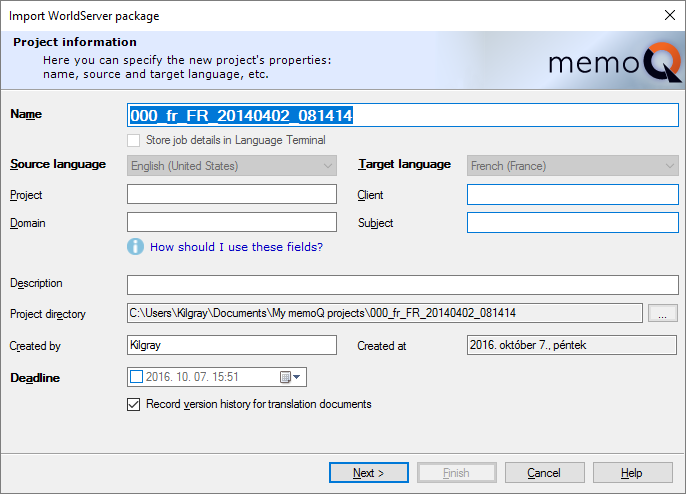
Task: Click the blue info icon beside help link
Action: click(x=136, y=246)
